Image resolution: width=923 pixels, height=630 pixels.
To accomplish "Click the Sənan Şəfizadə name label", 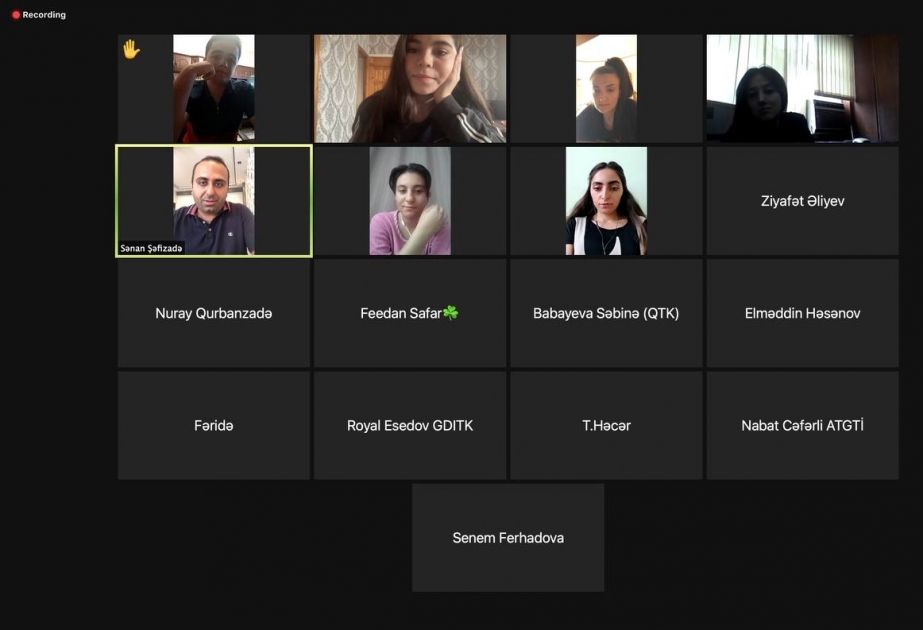I will pyautogui.click(x=151, y=248).
